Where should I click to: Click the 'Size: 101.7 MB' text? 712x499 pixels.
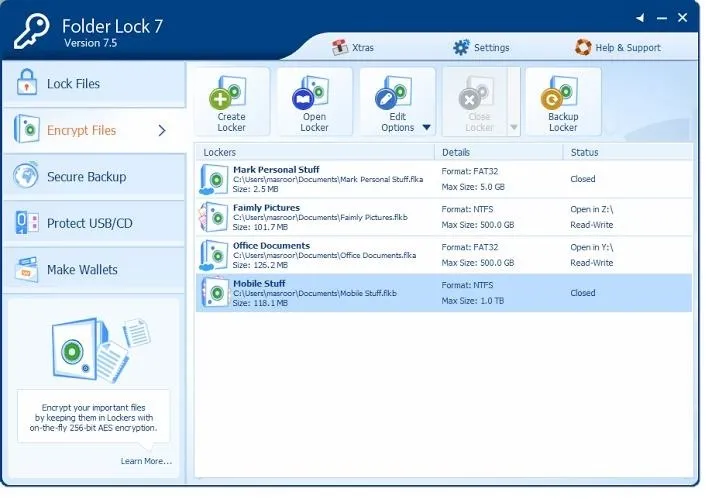point(260,227)
